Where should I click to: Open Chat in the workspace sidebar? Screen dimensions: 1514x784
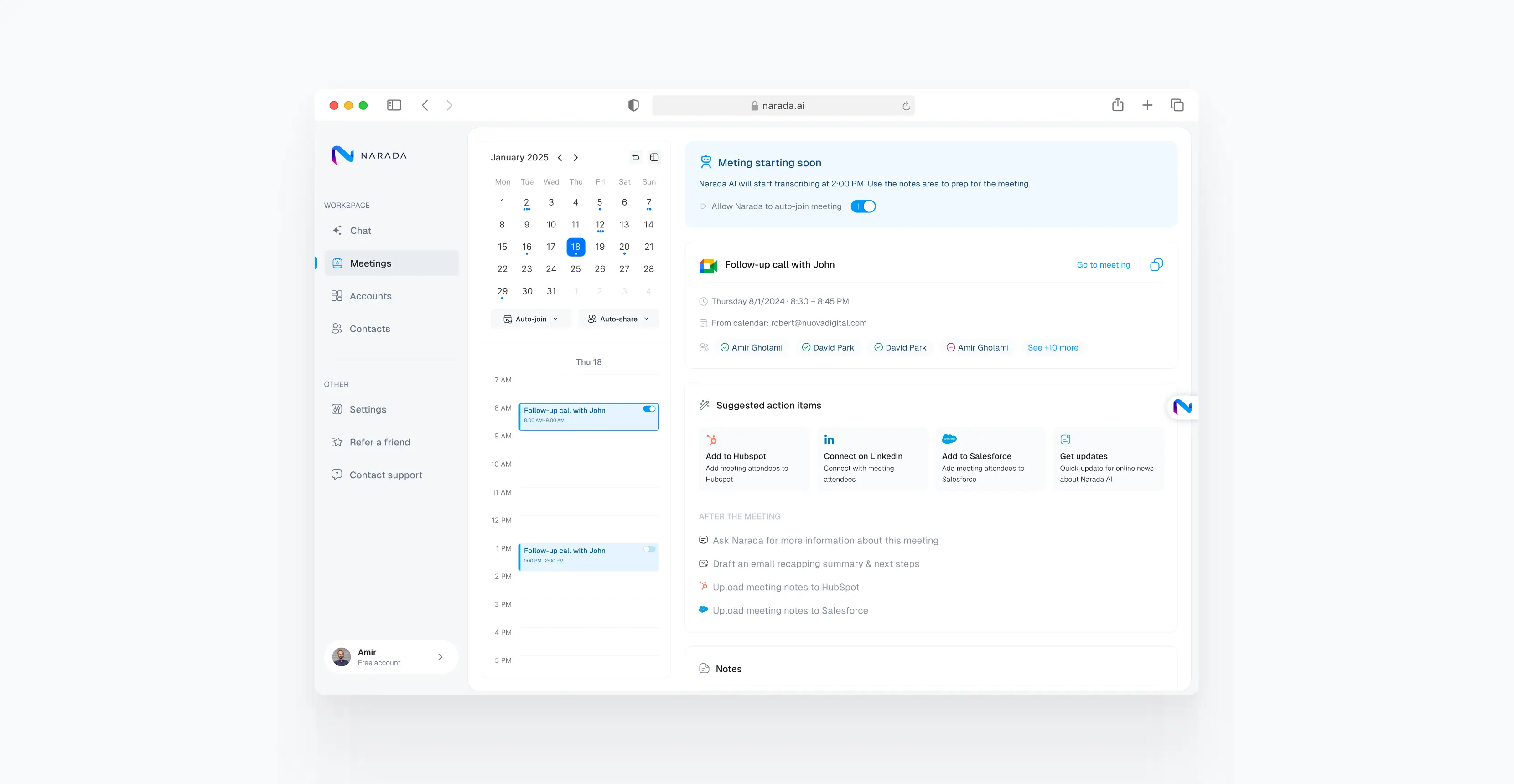[360, 231]
